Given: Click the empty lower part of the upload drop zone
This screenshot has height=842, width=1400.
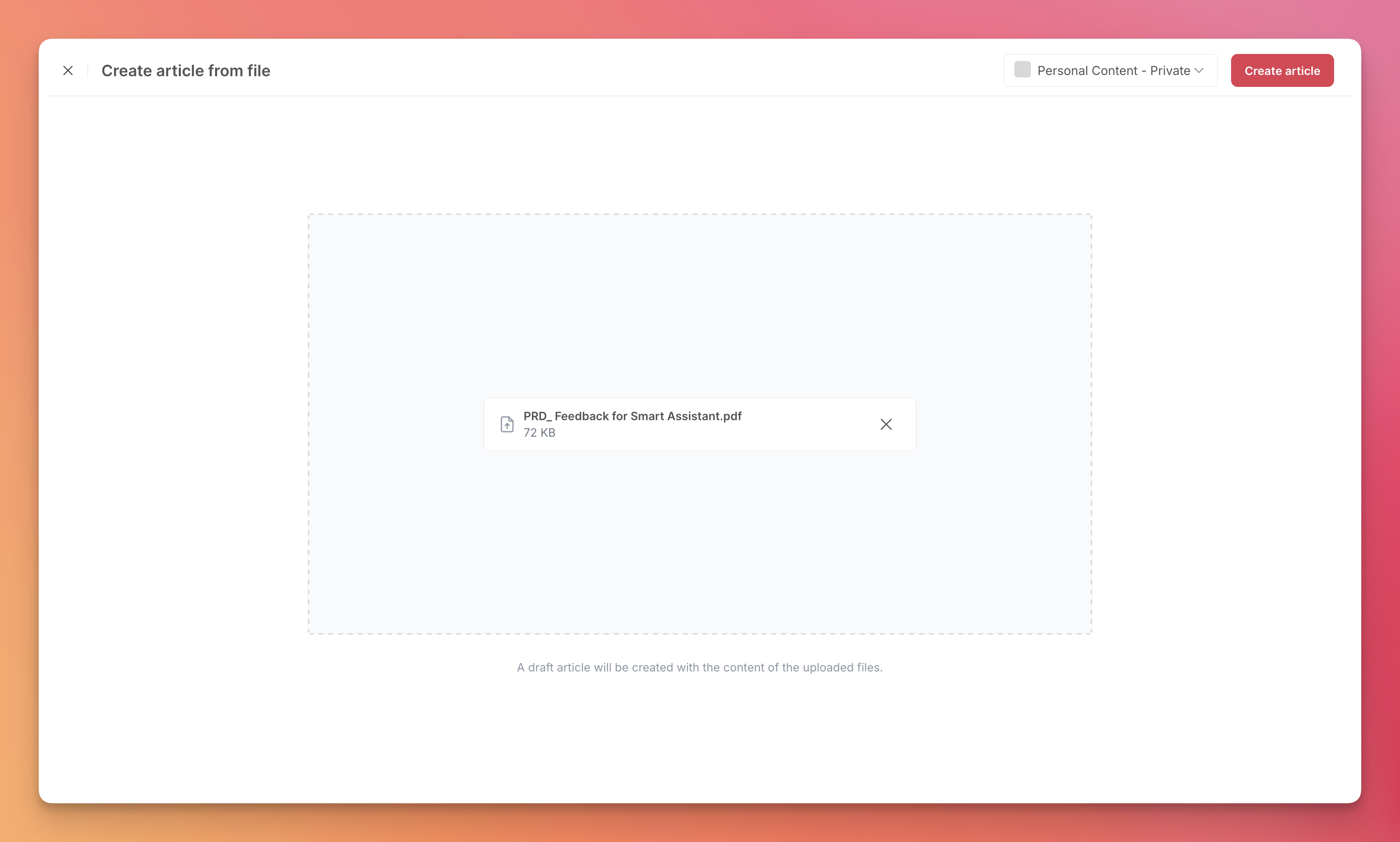Looking at the screenshot, I should point(700,542).
